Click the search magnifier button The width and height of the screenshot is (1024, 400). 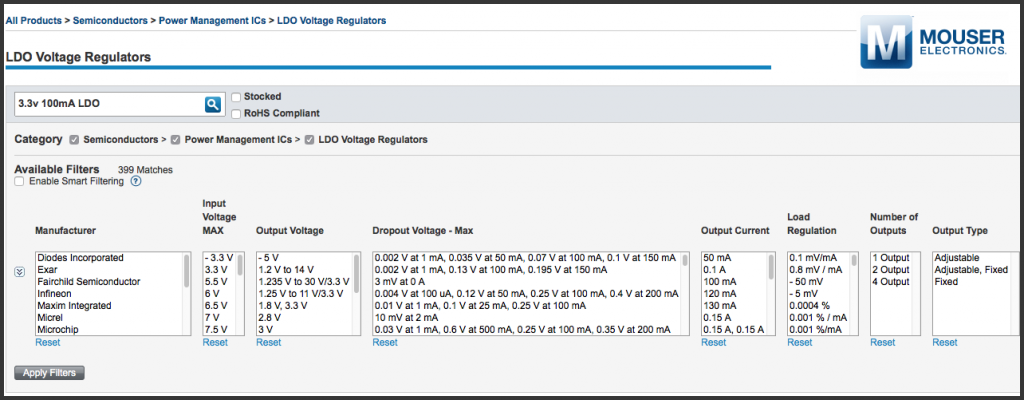click(213, 104)
